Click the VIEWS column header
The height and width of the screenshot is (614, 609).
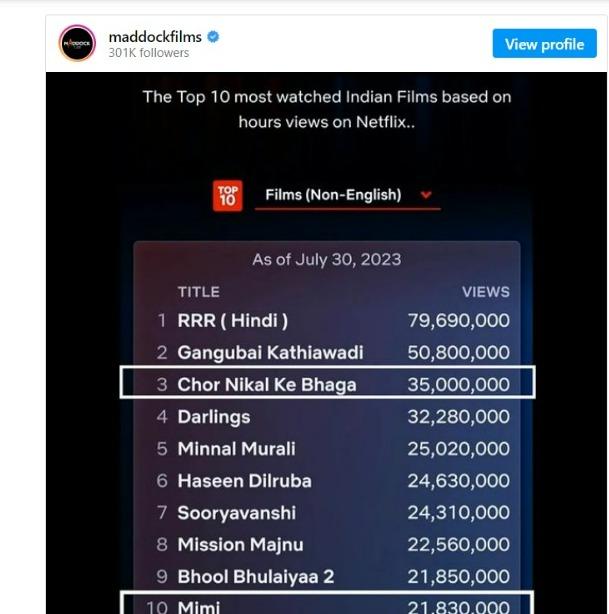486,292
